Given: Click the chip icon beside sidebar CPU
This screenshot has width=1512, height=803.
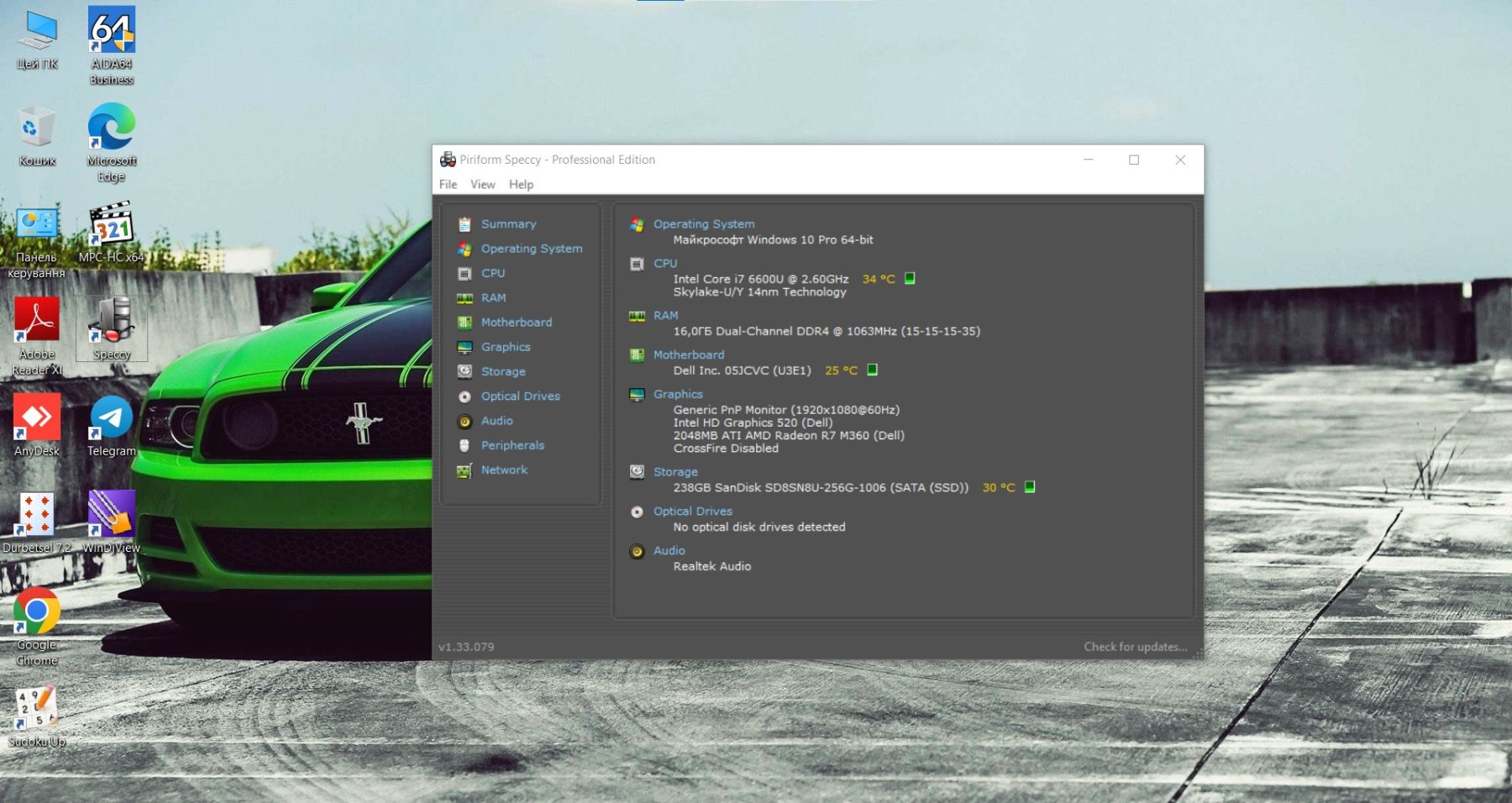Looking at the screenshot, I should pos(465,274).
